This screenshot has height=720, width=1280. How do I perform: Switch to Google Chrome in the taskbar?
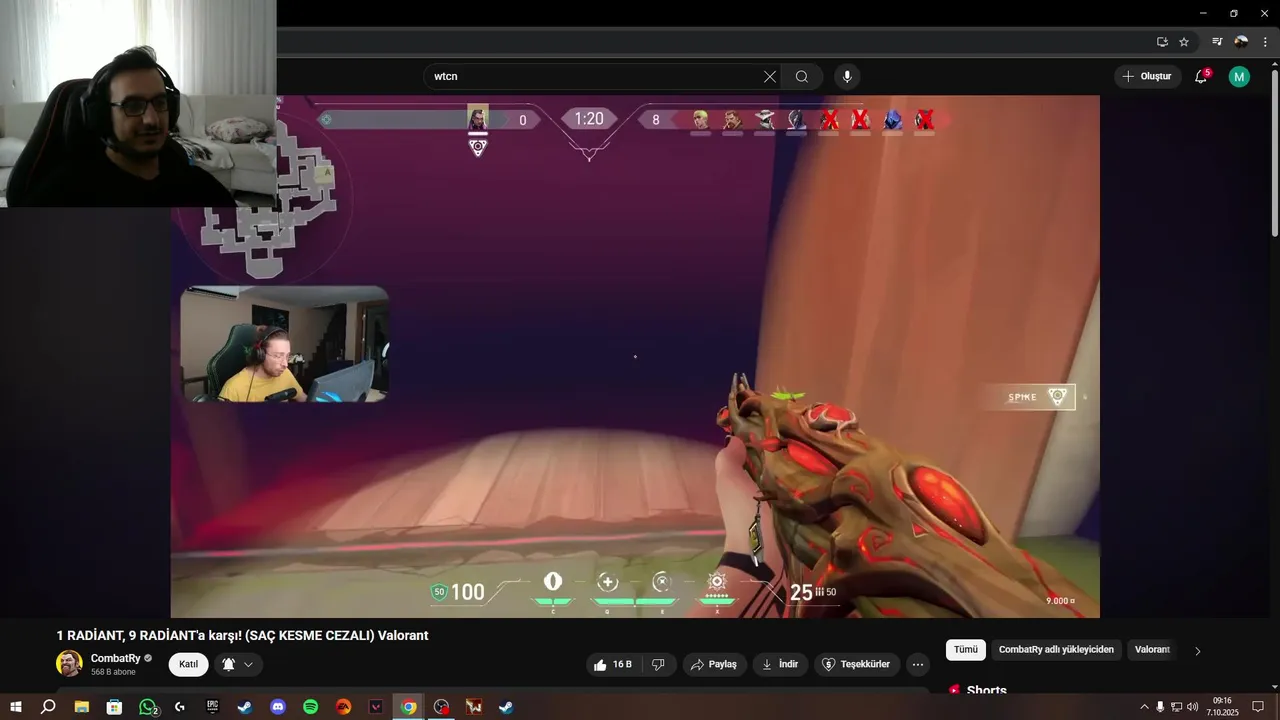(x=409, y=707)
